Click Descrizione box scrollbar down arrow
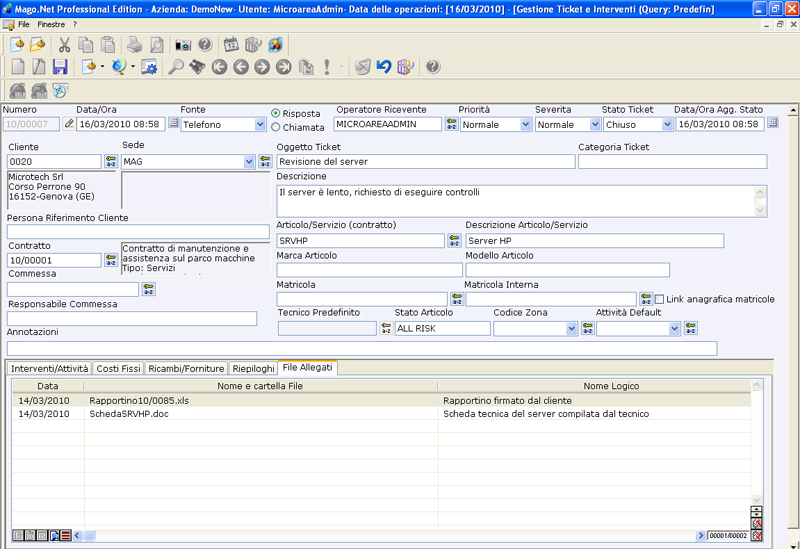This screenshot has height=549, width=800. click(x=760, y=210)
